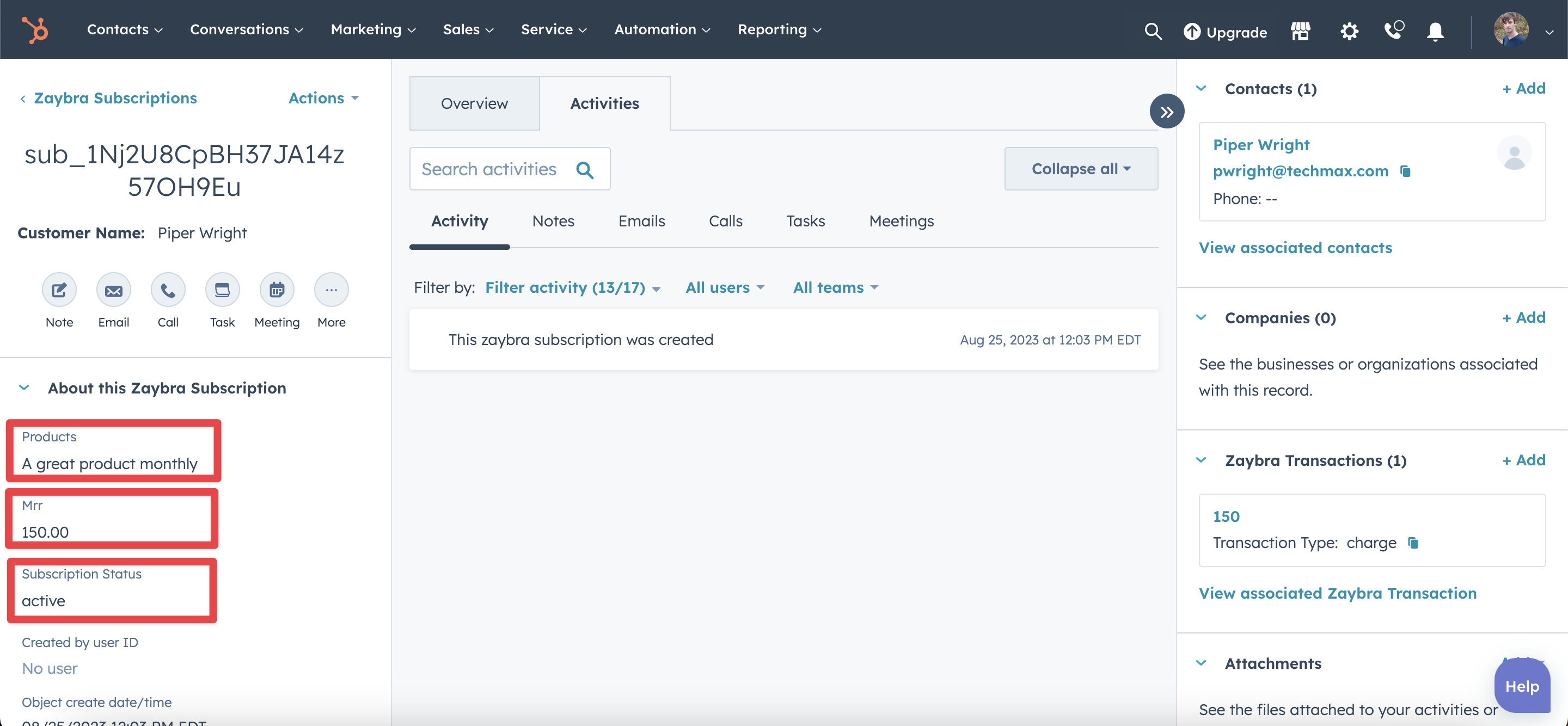Open the All teams filter dropdown

click(x=835, y=288)
